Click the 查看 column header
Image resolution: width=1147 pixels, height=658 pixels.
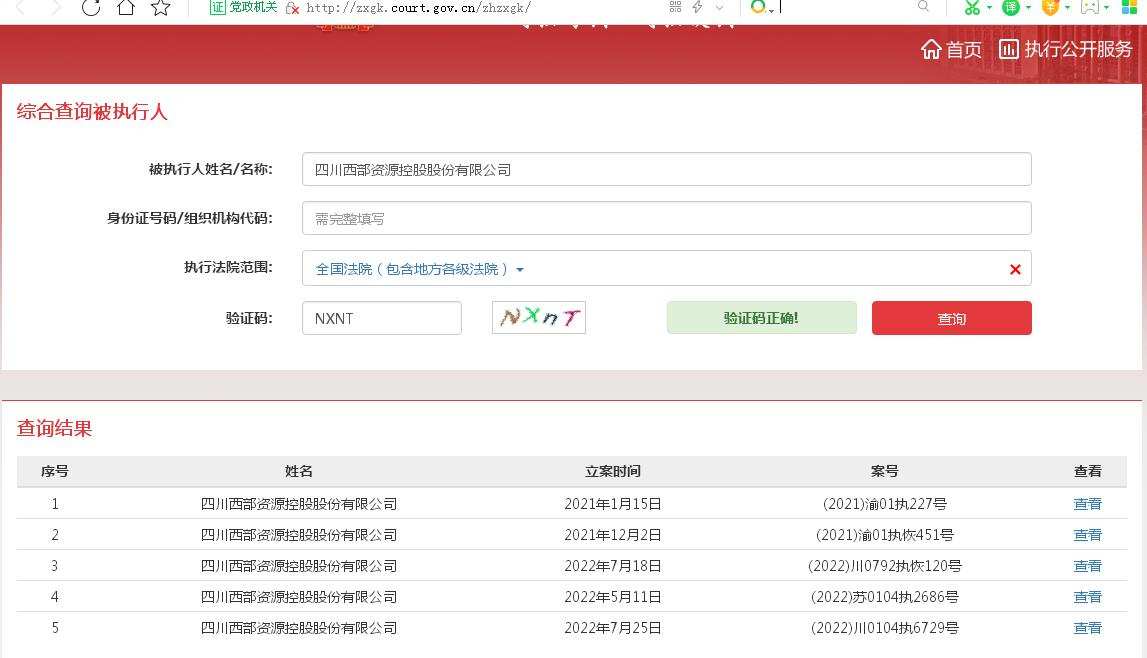point(1088,472)
